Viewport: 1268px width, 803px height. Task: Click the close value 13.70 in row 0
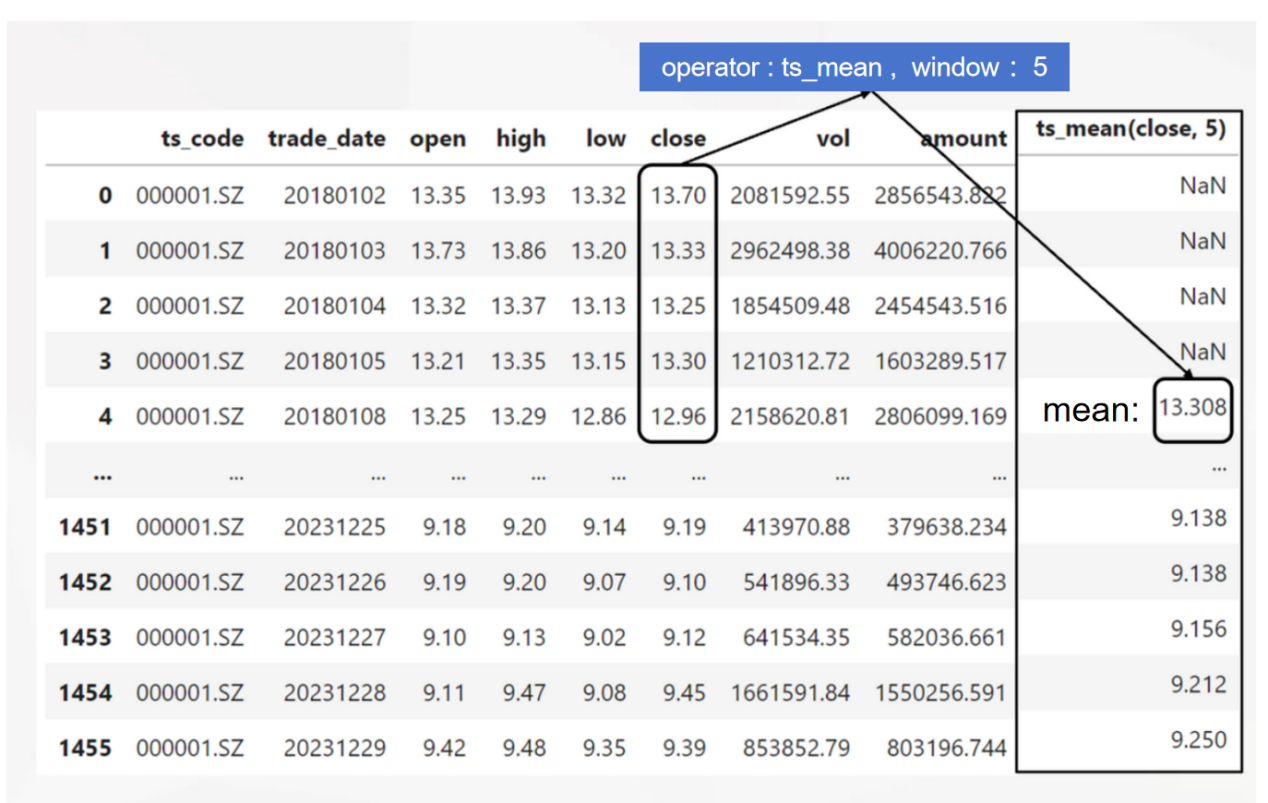coord(677,195)
